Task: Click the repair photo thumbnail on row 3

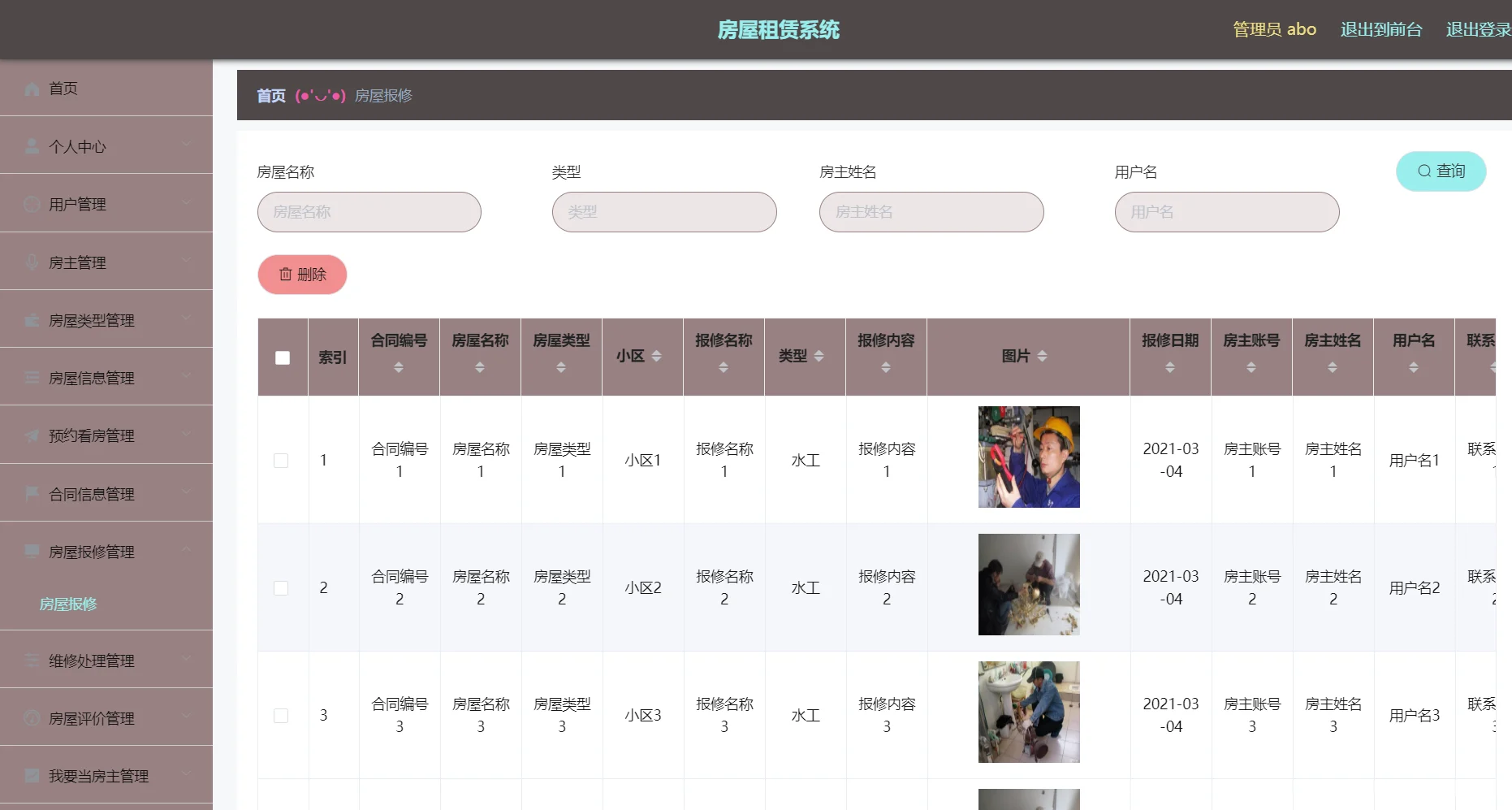Action: click(1029, 712)
